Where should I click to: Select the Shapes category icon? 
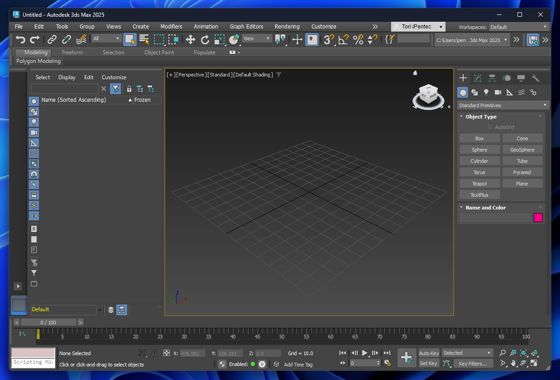pyautogui.click(x=474, y=92)
